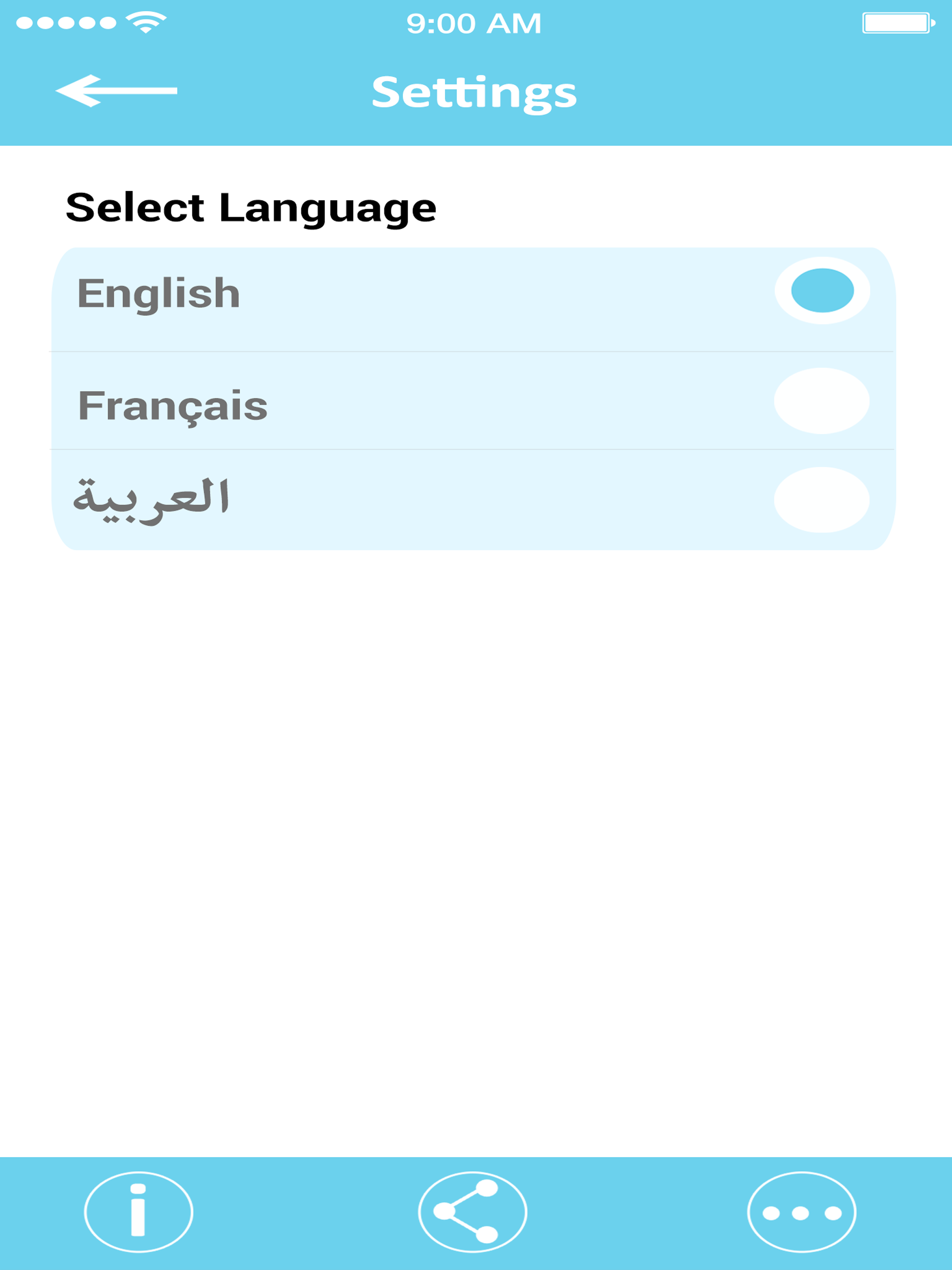
Task: Click the Wi-Fi status icon
Action: (x=146, y=23)
